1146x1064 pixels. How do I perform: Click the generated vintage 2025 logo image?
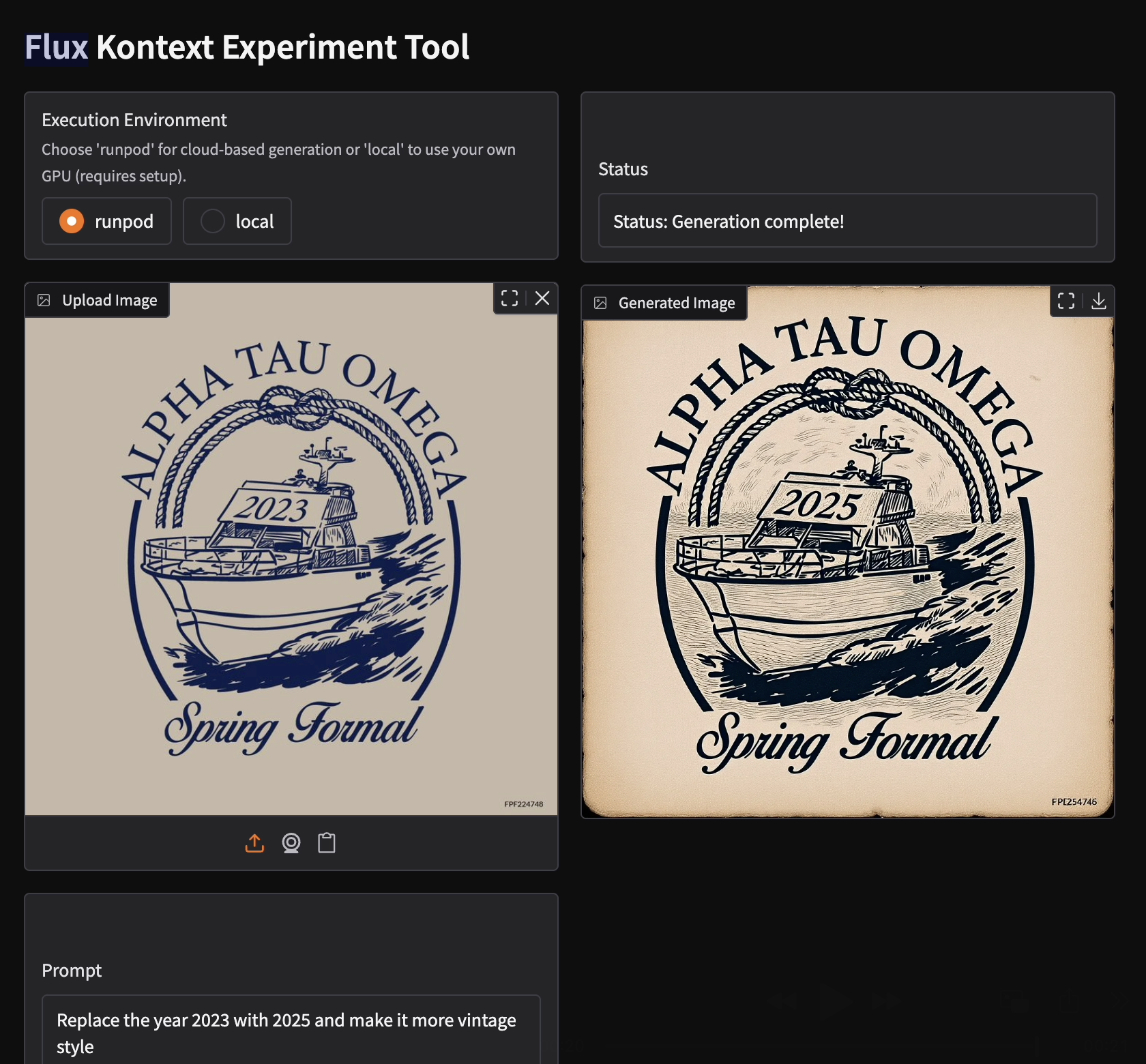coord(848,559)
